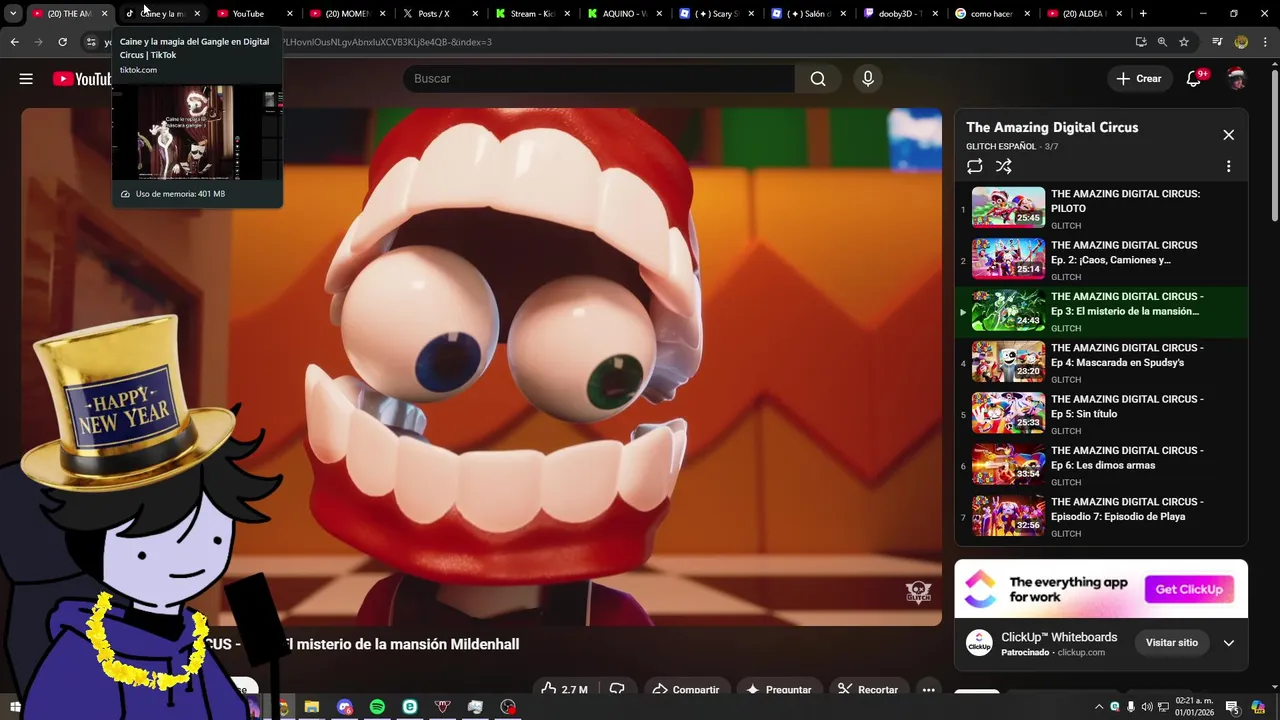Play Ep 6: Les dimos armas thumbnail
This screenshot has width=1280, height=720.
click(1008, 465)
